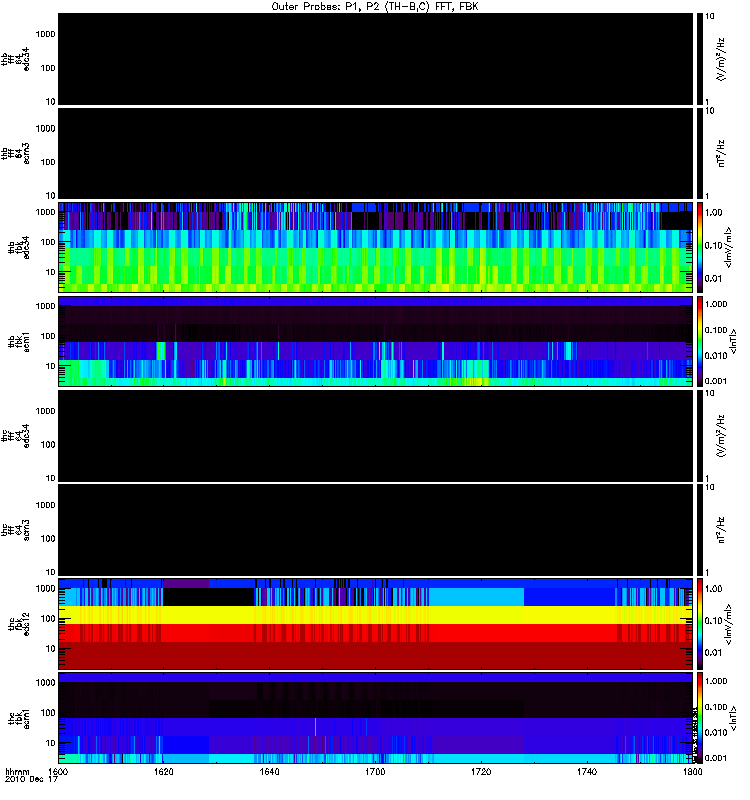The image size is (750, 800).
Task: Click the black gap in thc edc12 panel
Action: pos(208,597)
